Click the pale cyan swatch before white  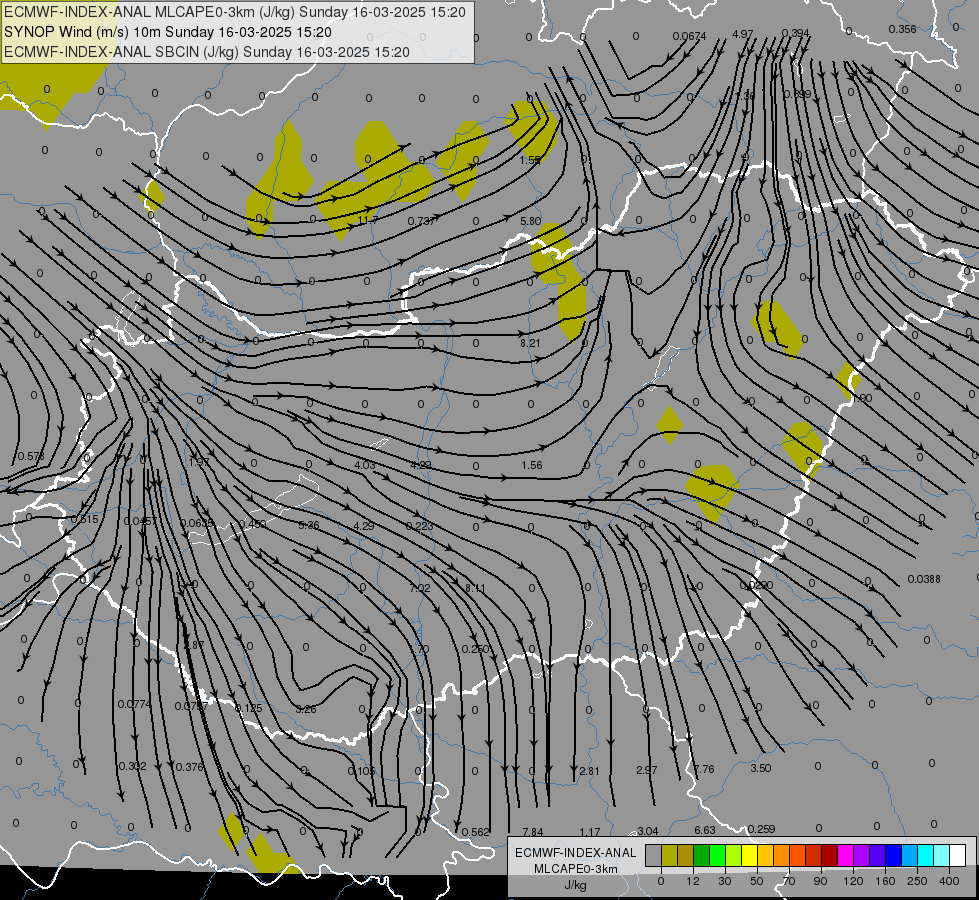click(x=942, y=855)
